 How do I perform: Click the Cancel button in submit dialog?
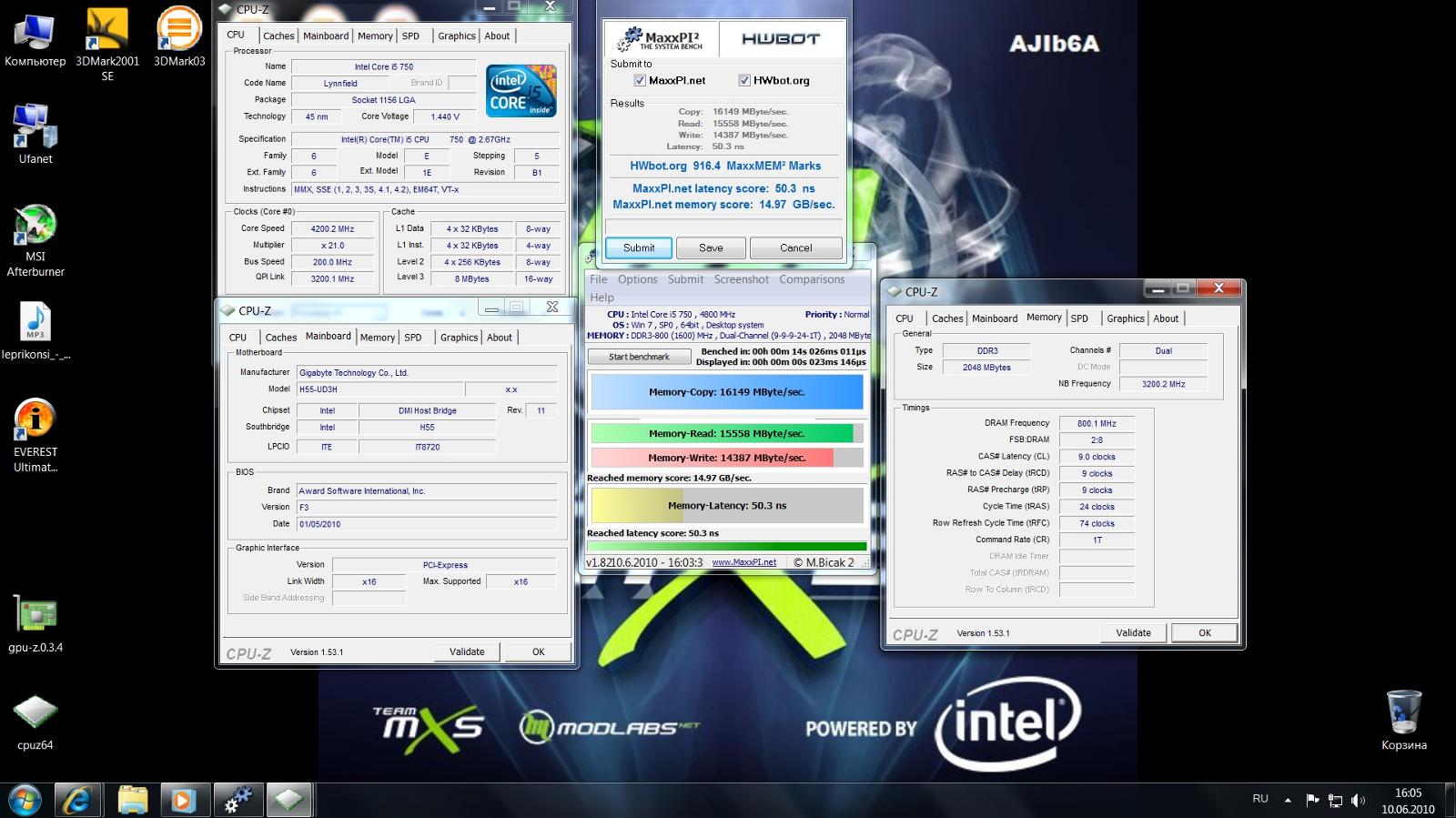coord(795,247)
